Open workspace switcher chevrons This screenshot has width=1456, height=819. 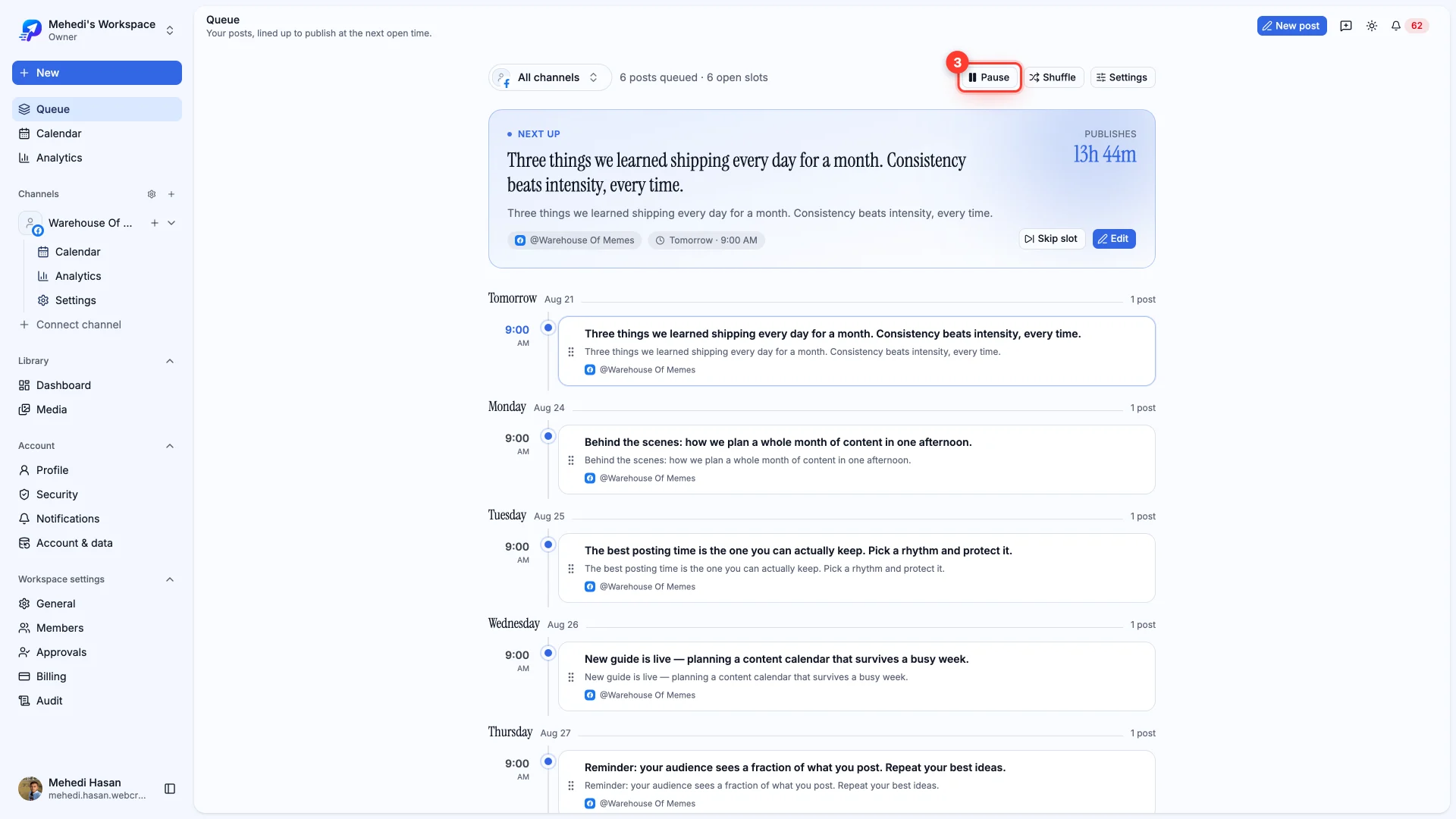pyautogui.click(x=170, y=30)
